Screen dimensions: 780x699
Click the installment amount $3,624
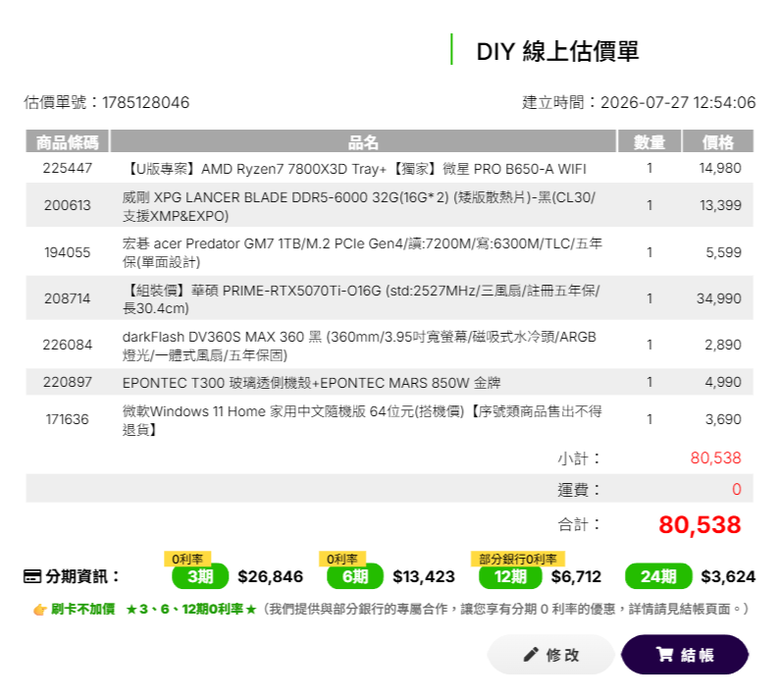coord(728,577)
